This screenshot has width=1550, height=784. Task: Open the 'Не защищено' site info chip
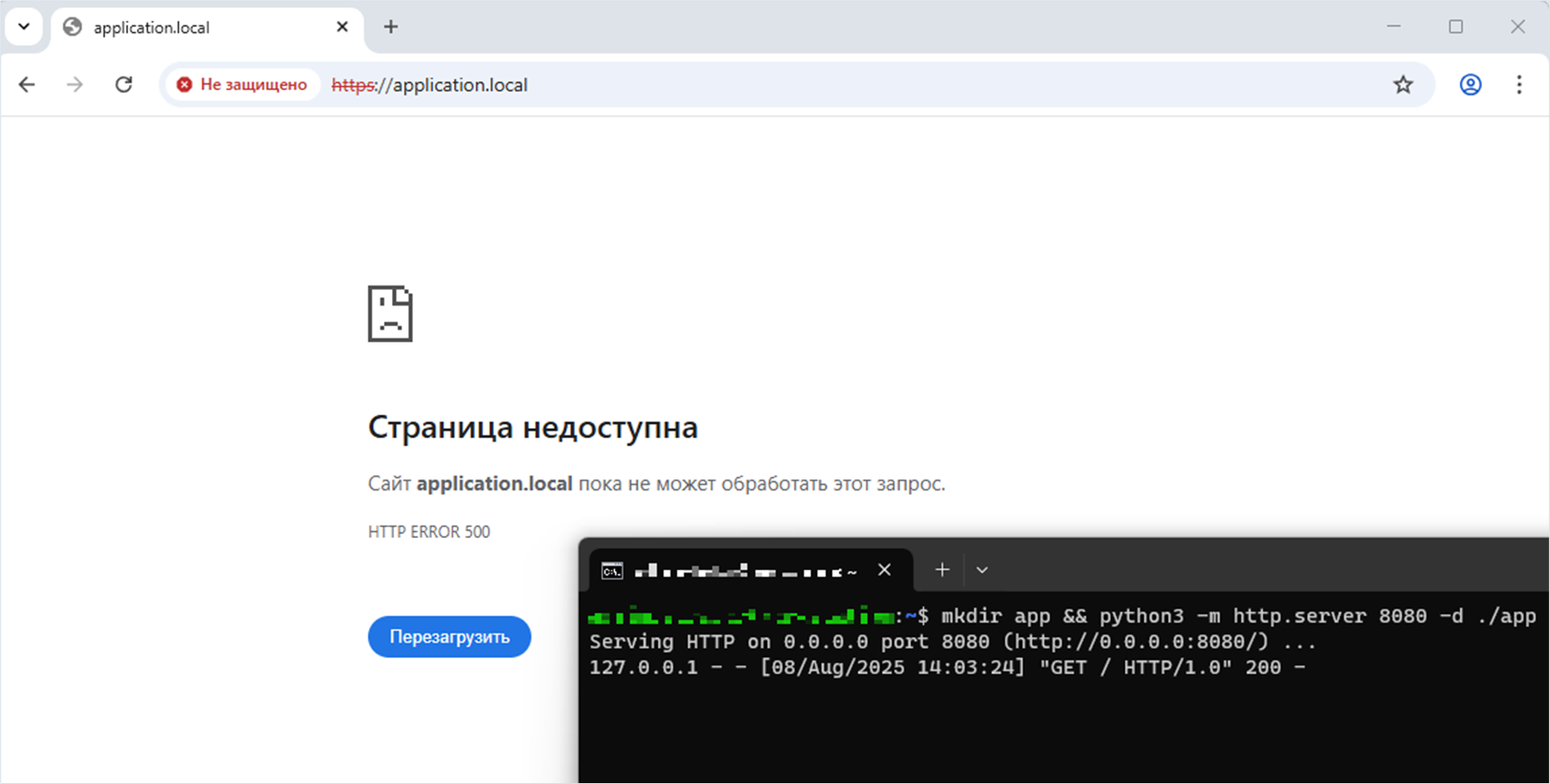click(242, 85)
